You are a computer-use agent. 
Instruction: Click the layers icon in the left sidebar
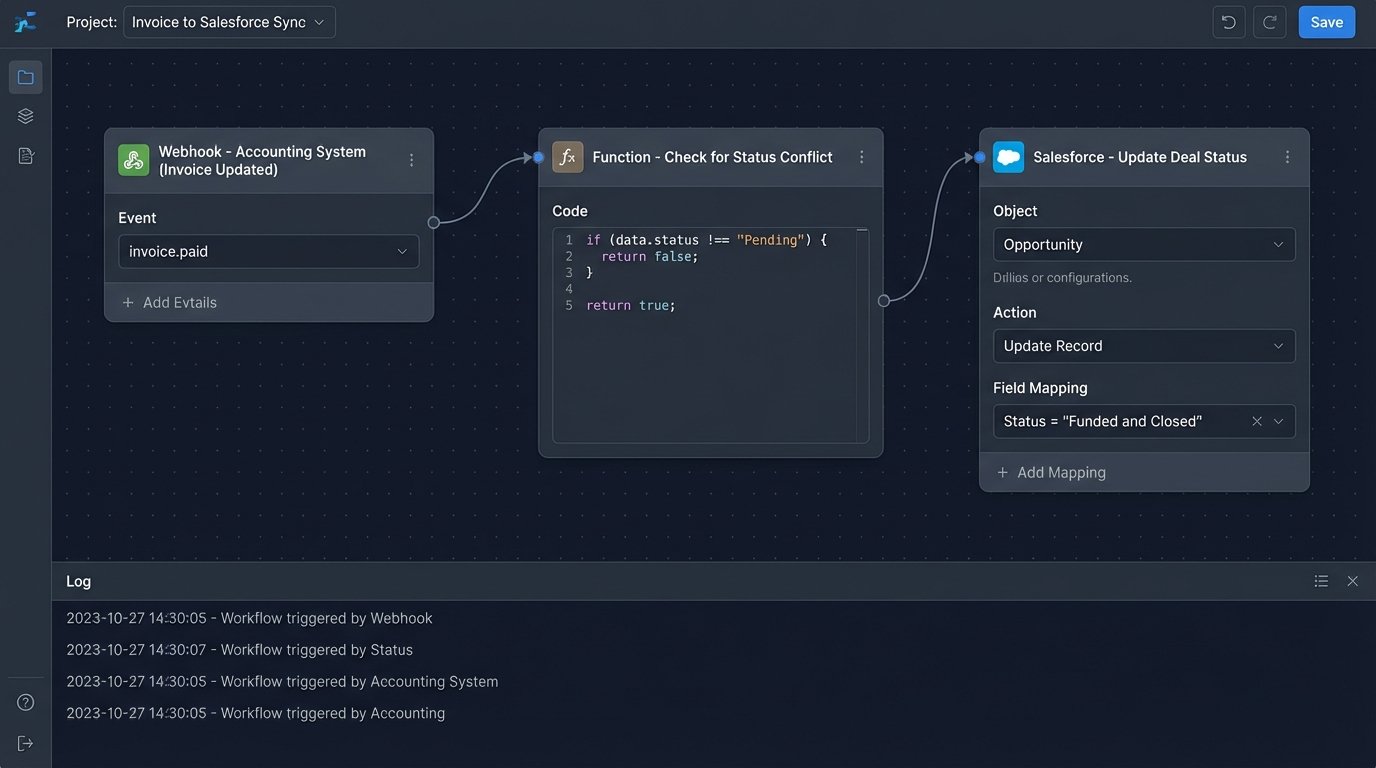click(x=25, y=115)
